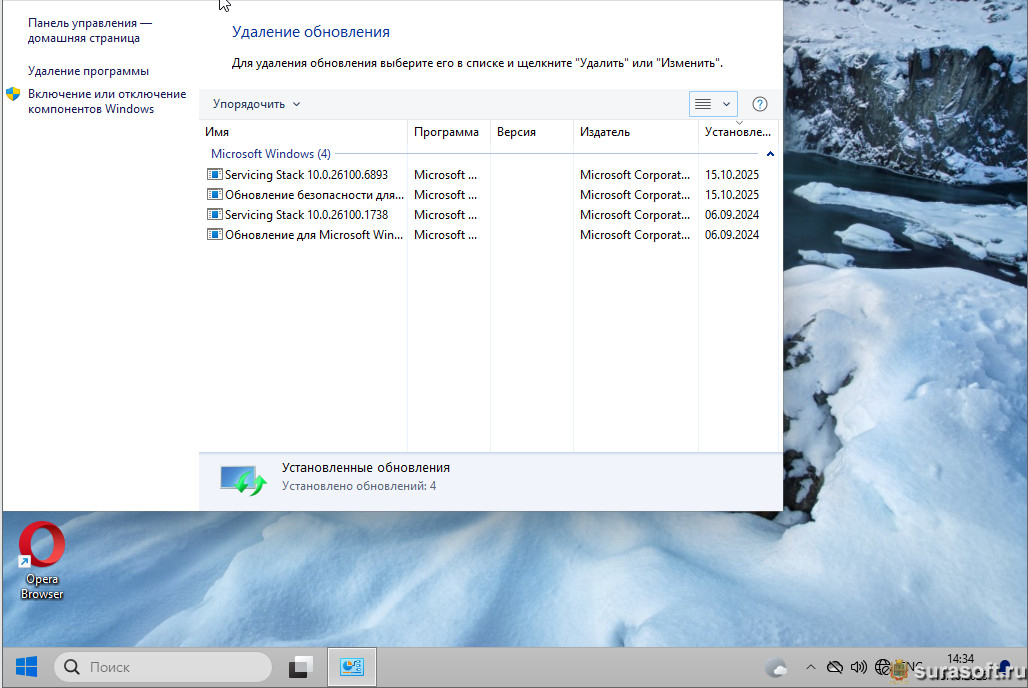Select Servicing Stack 10.0.26100.6893 update
1028x688 pixels.
pyautogui.click(x=305, y=175)
